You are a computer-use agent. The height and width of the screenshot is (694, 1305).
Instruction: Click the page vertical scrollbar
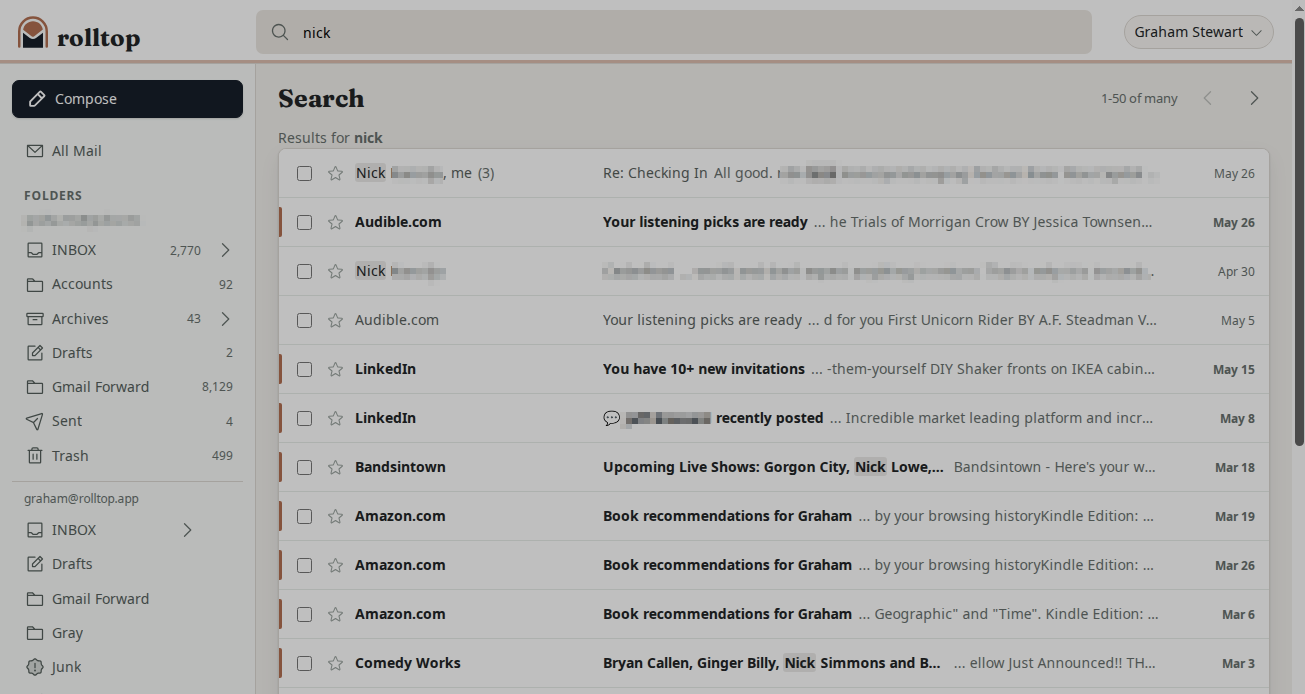click(1298, 230)
